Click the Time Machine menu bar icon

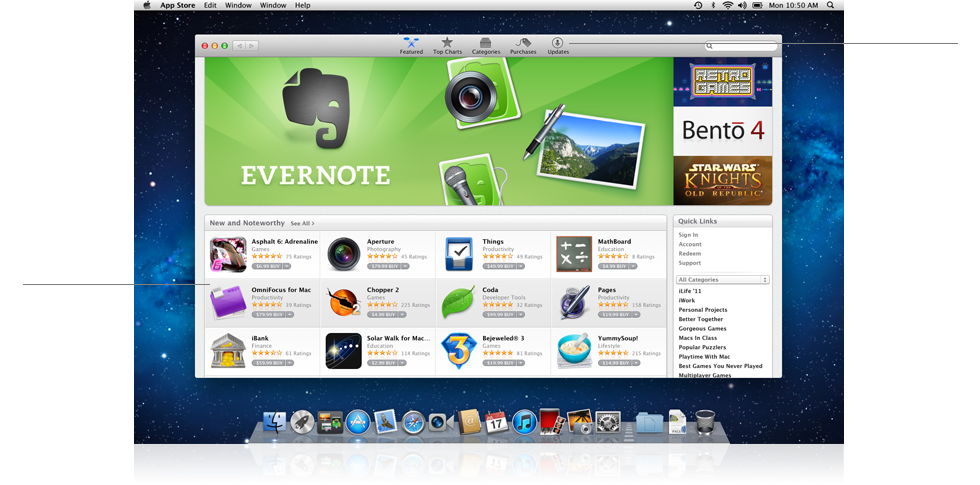coord(698,5)
